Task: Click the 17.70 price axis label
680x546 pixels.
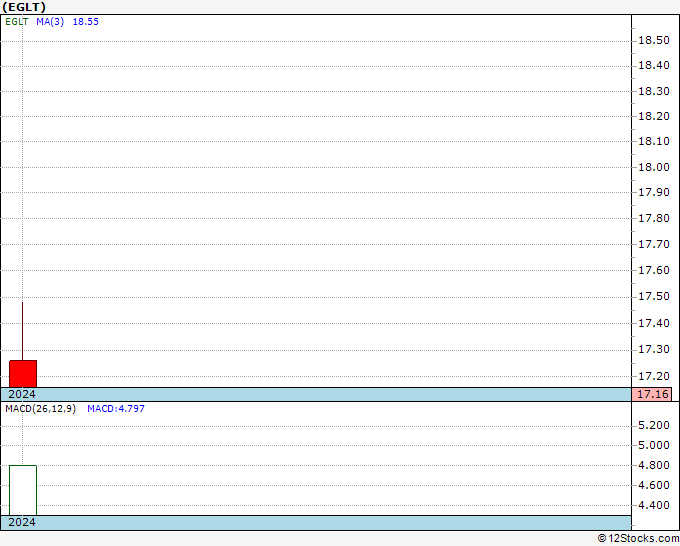Action: (654, 244)
